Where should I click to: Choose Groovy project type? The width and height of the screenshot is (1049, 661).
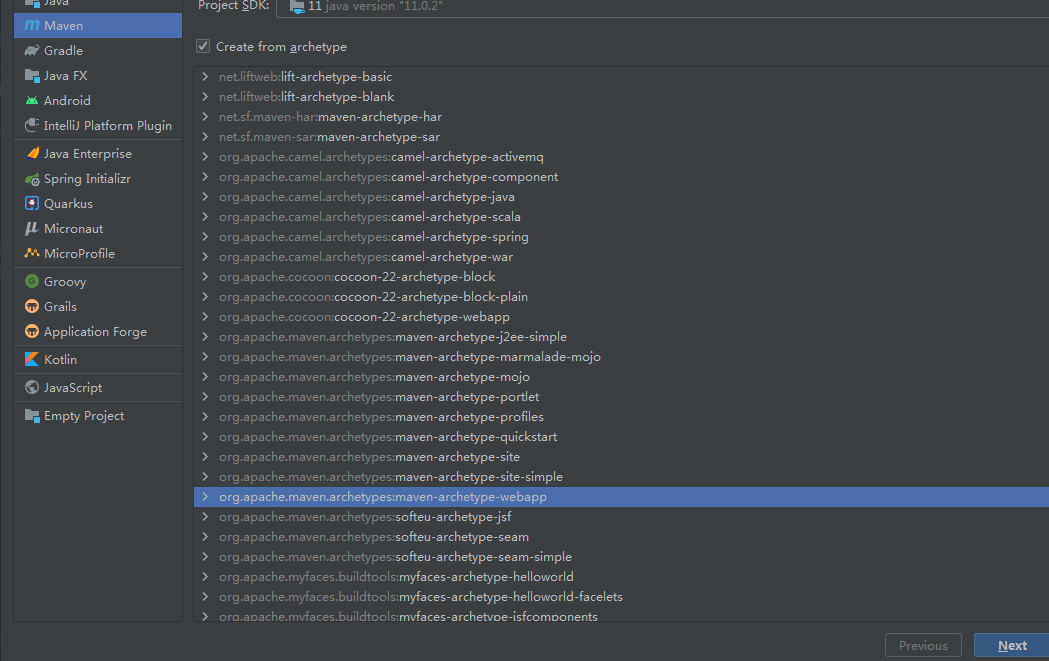click(x=98, y=281)
